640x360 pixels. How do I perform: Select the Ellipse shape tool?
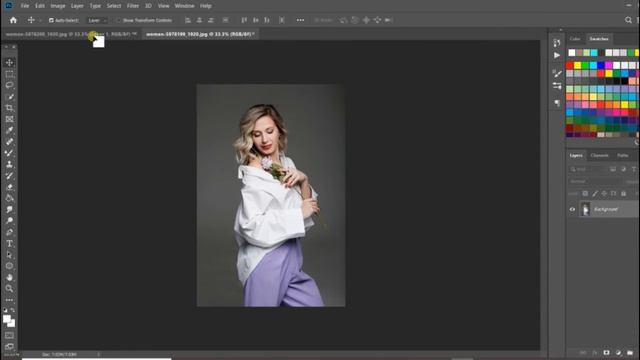(x=9, y=266)
